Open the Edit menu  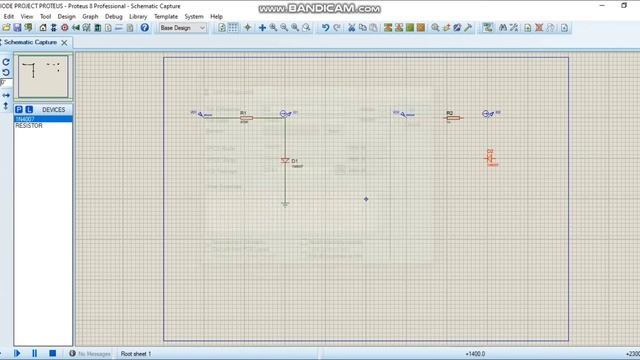pos(9,17)
